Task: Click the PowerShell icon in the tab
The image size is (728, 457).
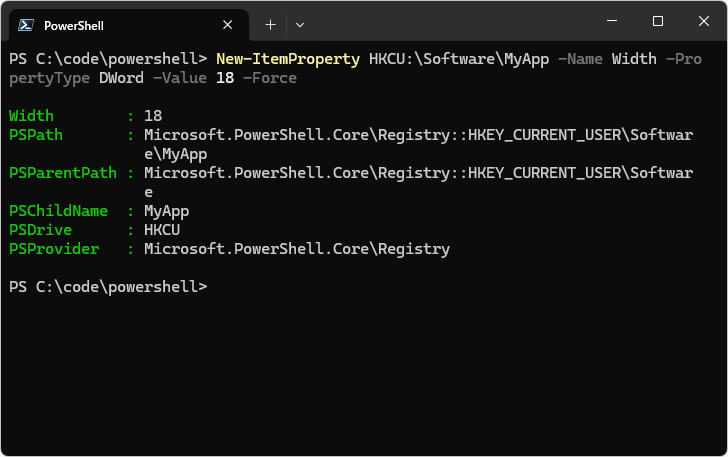Action: point(26,25)
